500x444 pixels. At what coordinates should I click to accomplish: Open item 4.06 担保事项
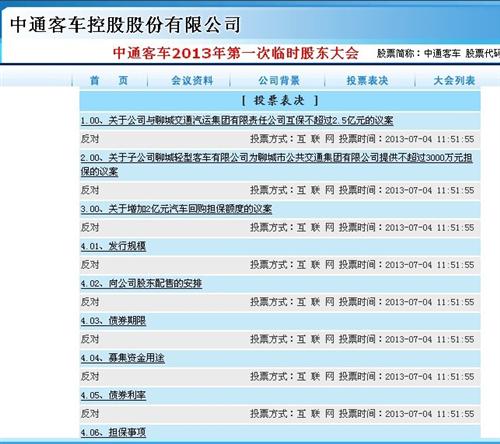113,433
